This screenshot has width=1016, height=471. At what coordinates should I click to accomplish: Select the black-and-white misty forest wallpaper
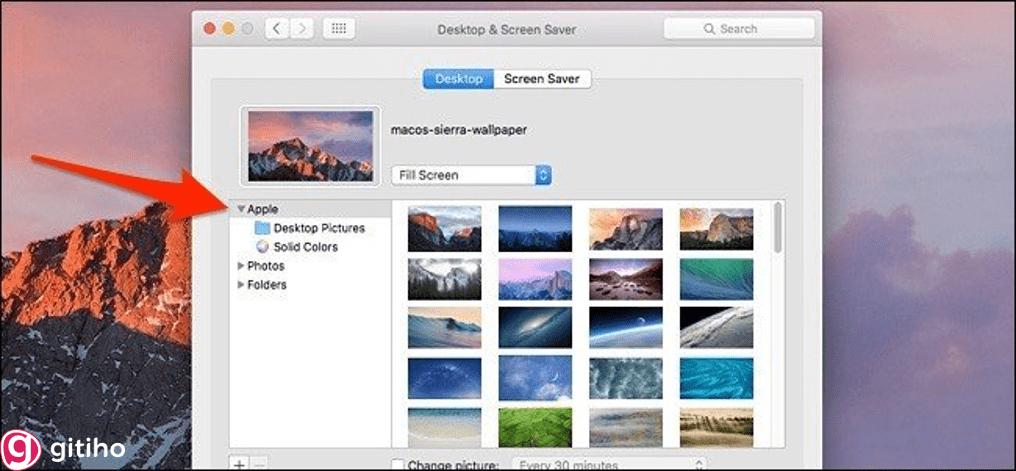[444, 279]
